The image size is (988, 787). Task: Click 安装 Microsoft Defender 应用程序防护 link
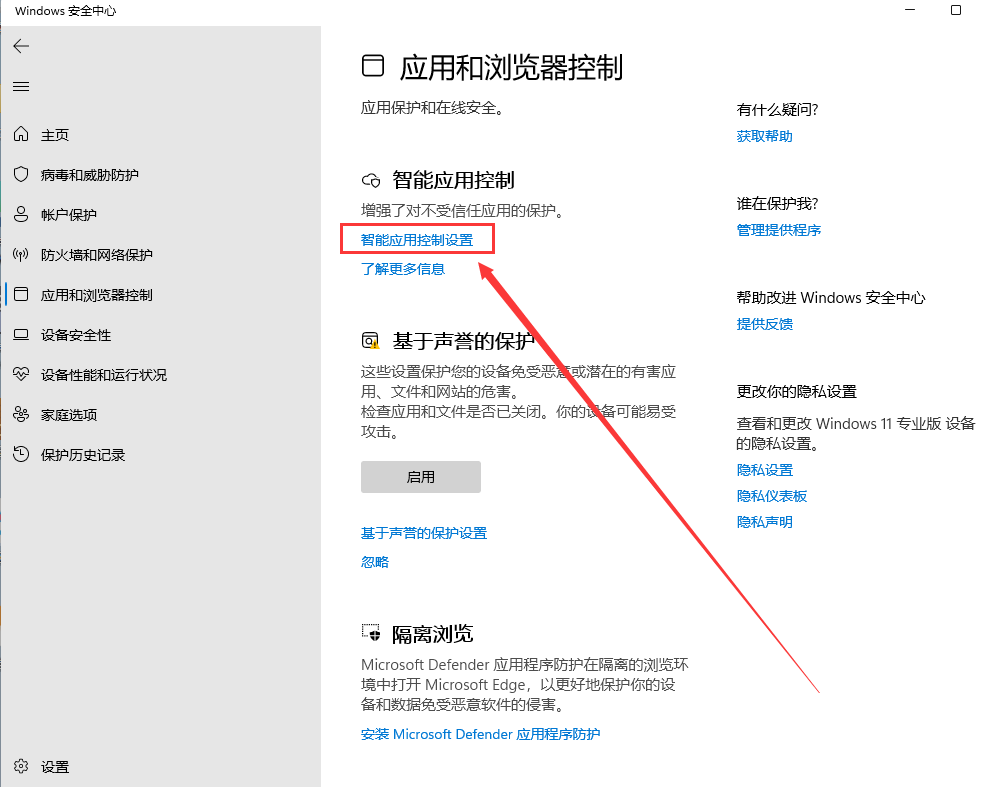(x=480, y=734)
